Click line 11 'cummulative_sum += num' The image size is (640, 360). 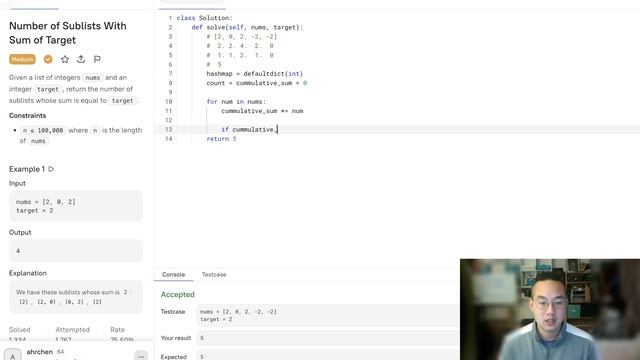[262, 111]
